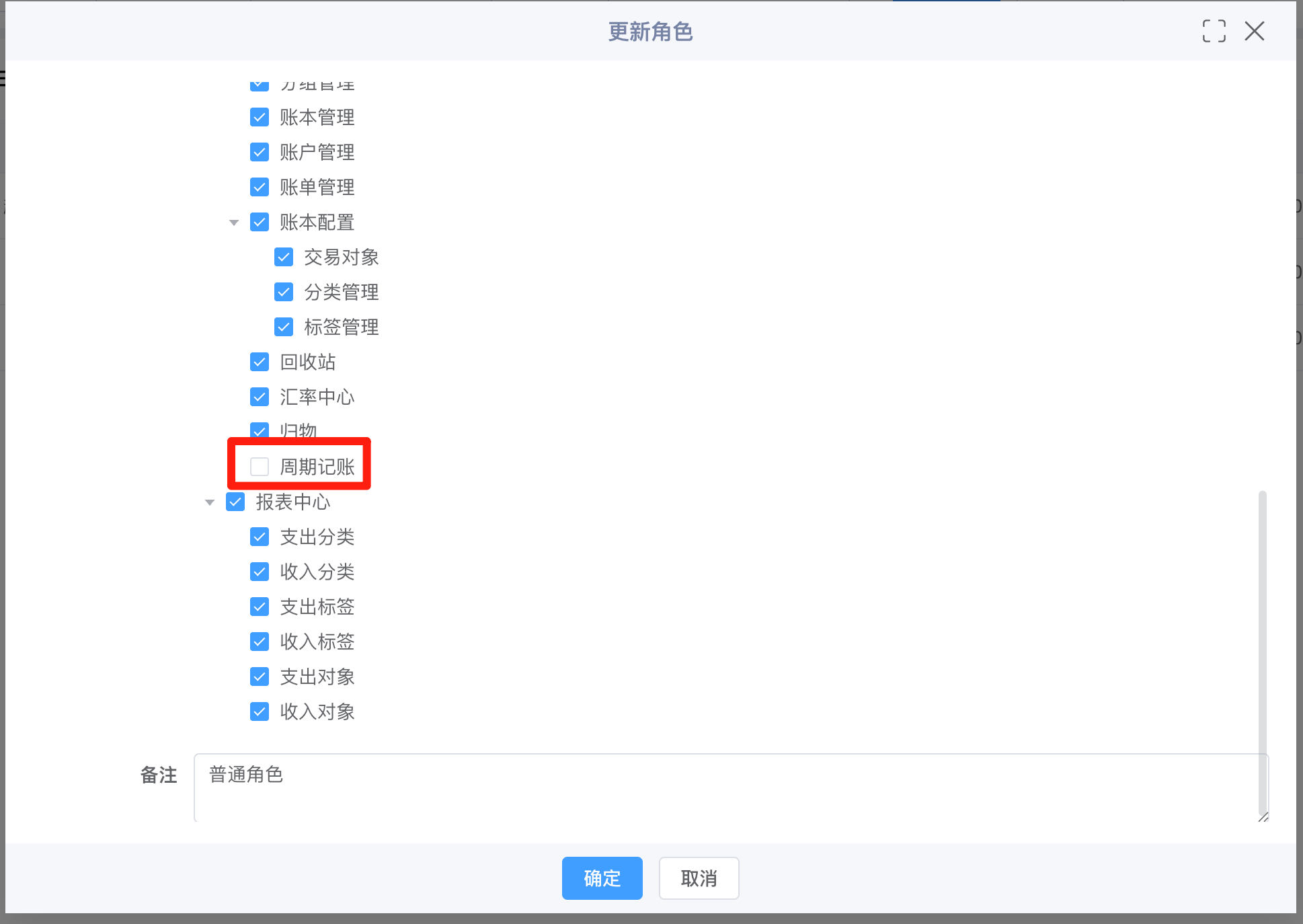Check the 周期记账 checkbox
Image resolution: width=1303 pixels, height=924 pixels.
260,467
